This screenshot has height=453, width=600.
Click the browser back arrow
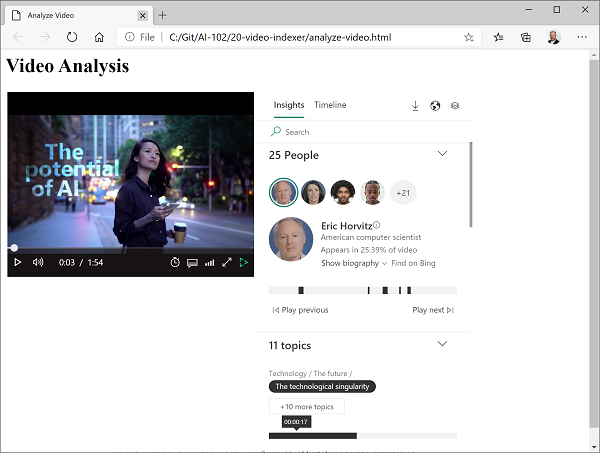[x=18, y=37]
